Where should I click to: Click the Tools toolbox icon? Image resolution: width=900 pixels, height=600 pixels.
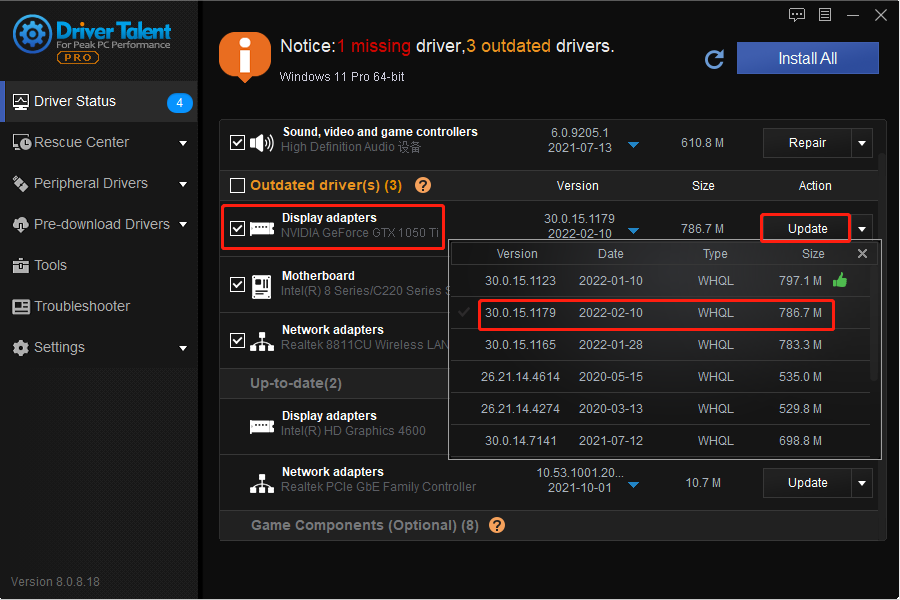point(21,266)
